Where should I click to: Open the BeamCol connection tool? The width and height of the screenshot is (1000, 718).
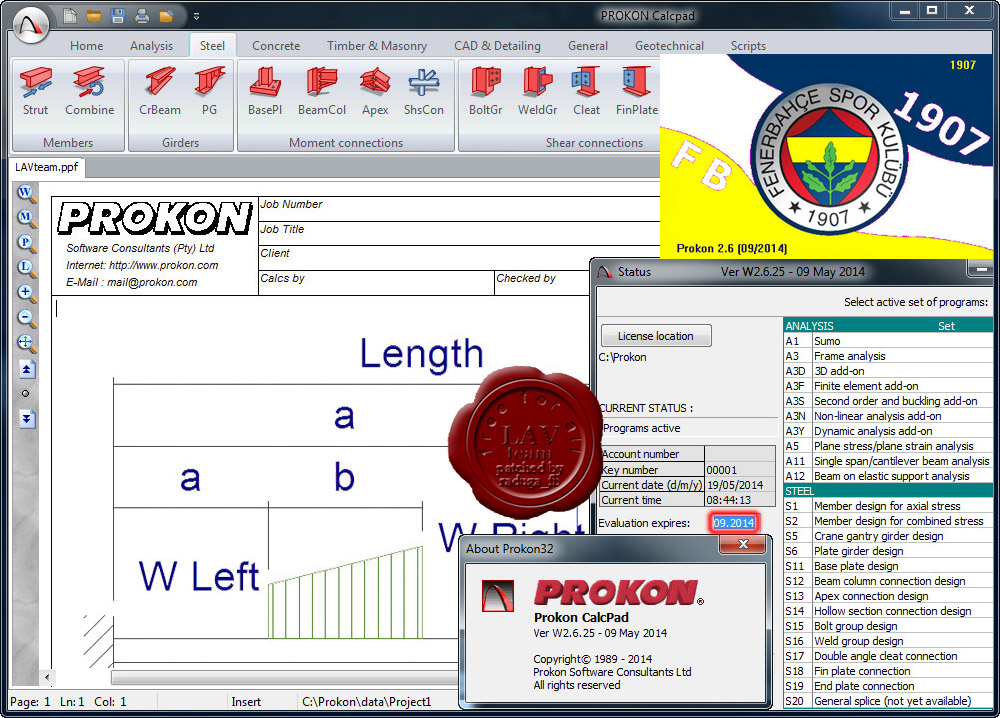coord(321,92)
